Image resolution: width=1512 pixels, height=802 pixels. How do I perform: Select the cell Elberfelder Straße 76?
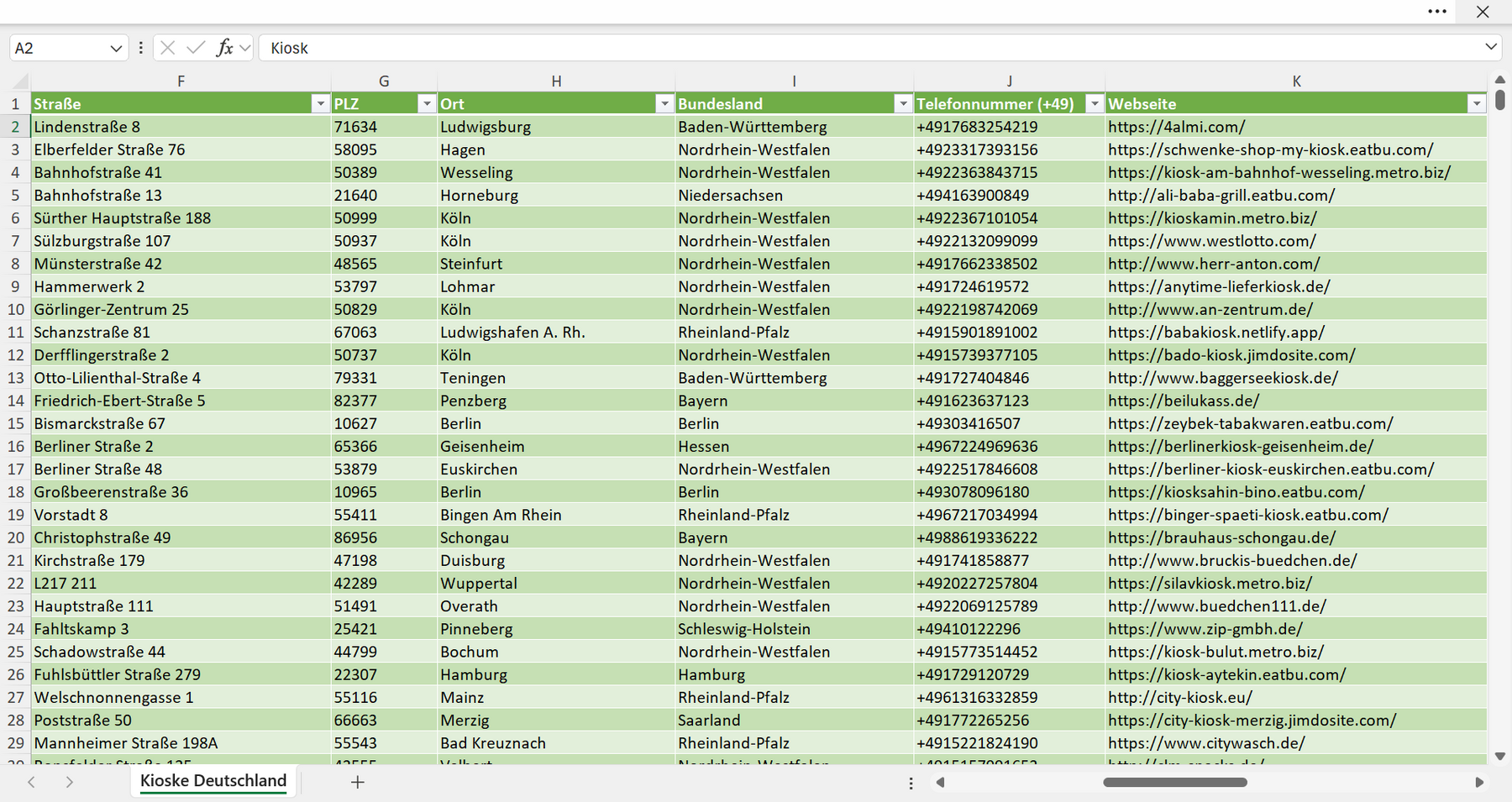coord(181,149)
